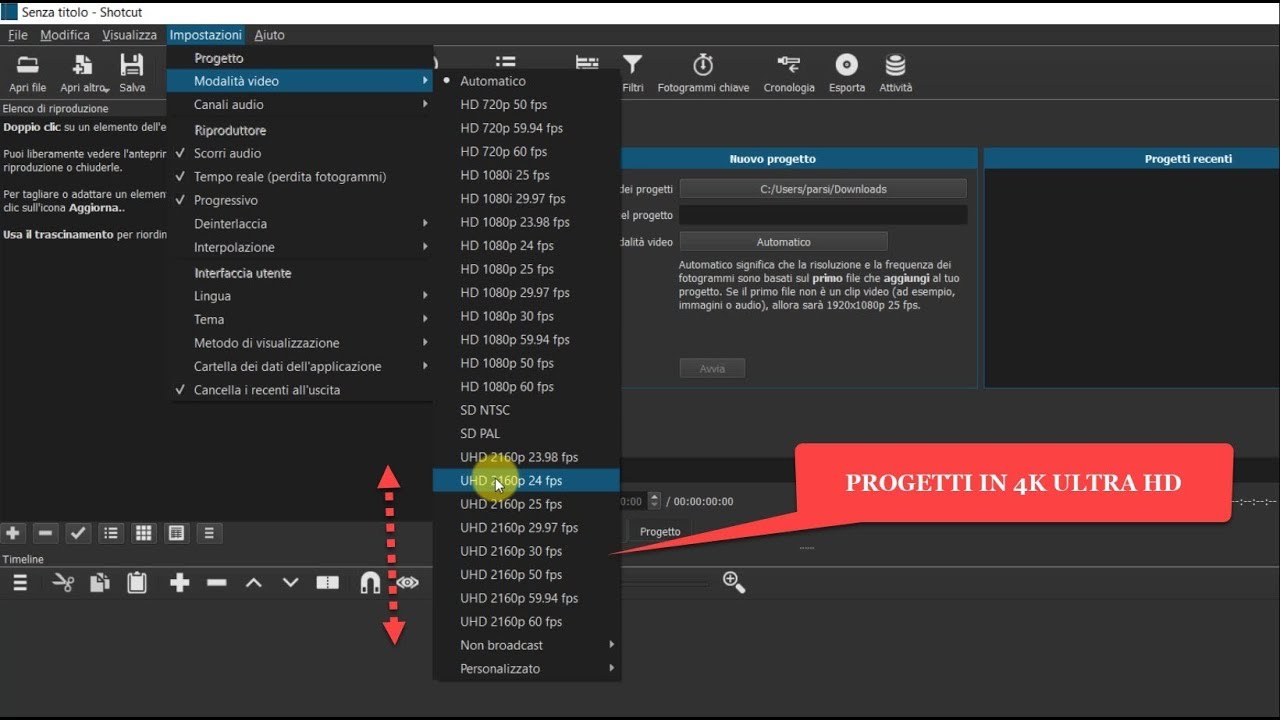The width and height of the screenshot is (1280, 720).
Task: Expand the Personalizzato submenu
Action: (x=527, y=669)
